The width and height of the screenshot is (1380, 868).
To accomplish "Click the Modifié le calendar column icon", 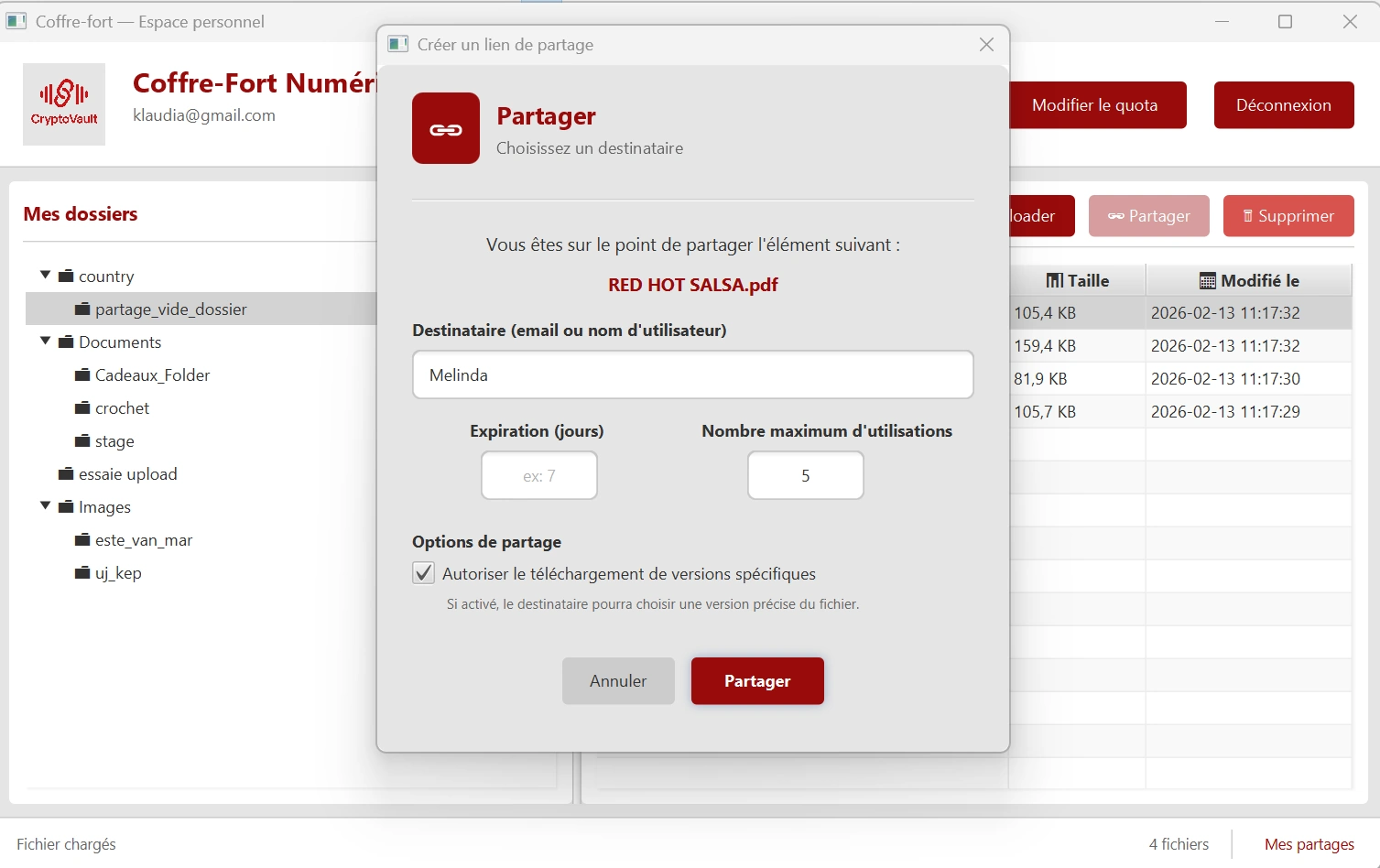I will (1208, 281).
